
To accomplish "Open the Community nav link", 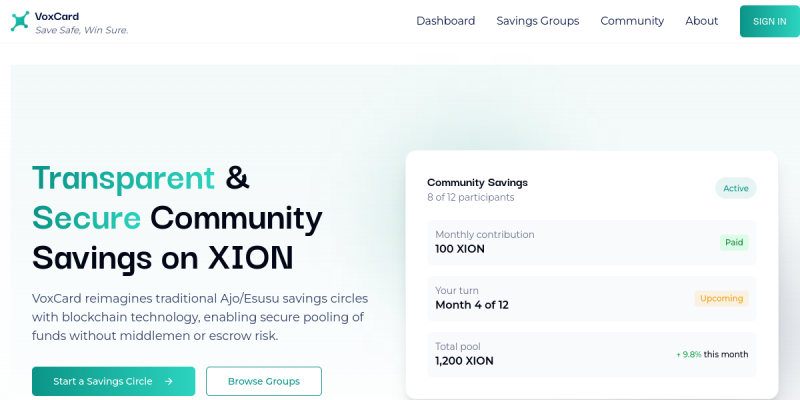I will pos(632,21).
